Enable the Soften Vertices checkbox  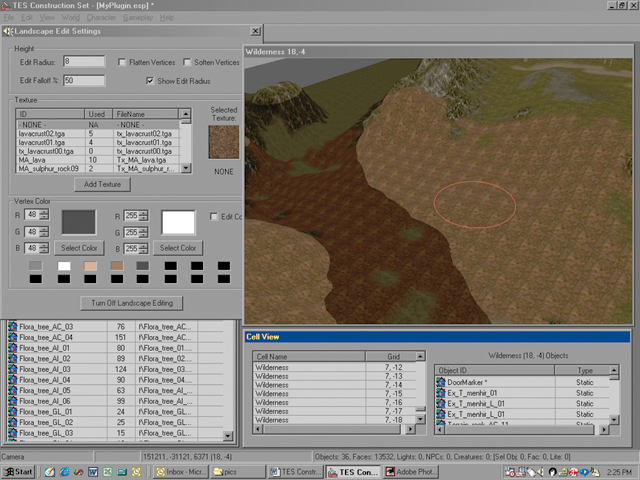189,62
